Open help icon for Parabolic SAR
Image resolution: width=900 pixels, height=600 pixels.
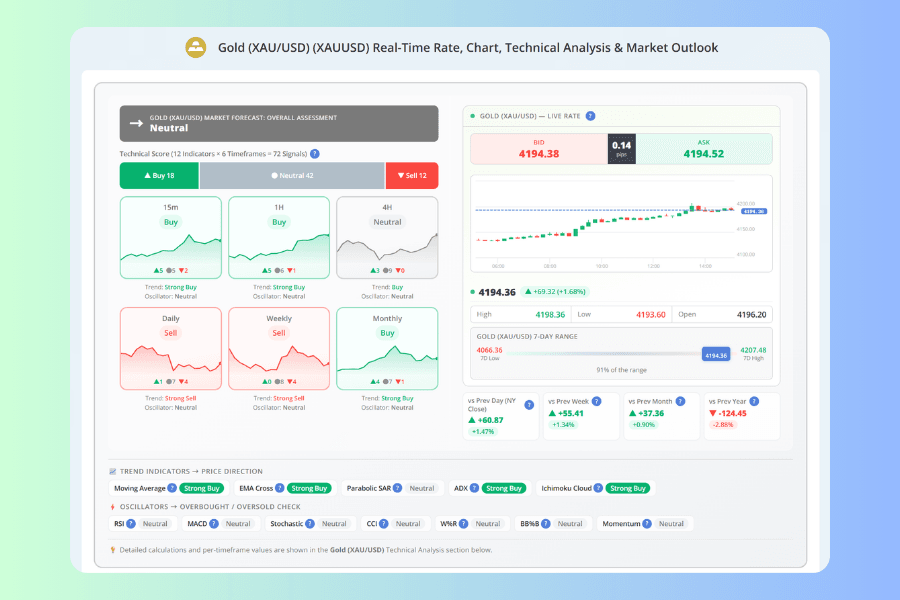(x=397, y=488)
